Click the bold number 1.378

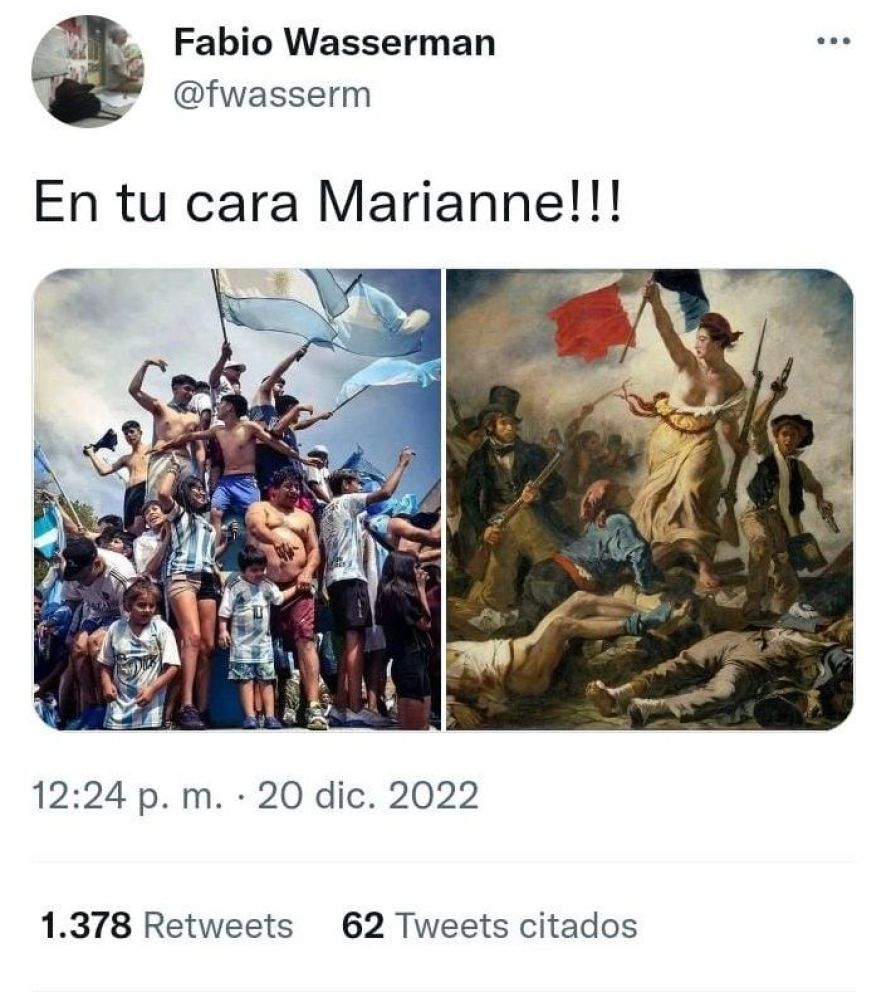pyautogui.click(x=86, y=926)
